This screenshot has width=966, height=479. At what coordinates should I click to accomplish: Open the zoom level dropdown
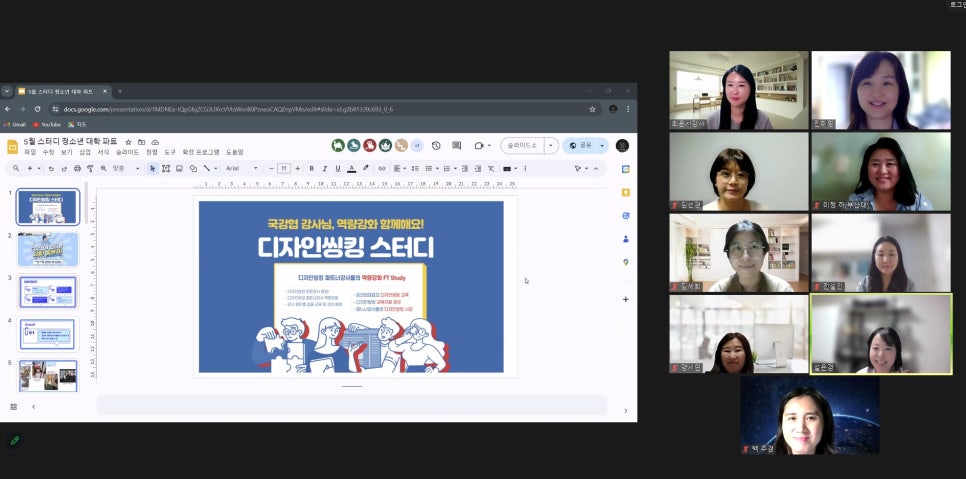pyautogui.click(x=124, y=168)
